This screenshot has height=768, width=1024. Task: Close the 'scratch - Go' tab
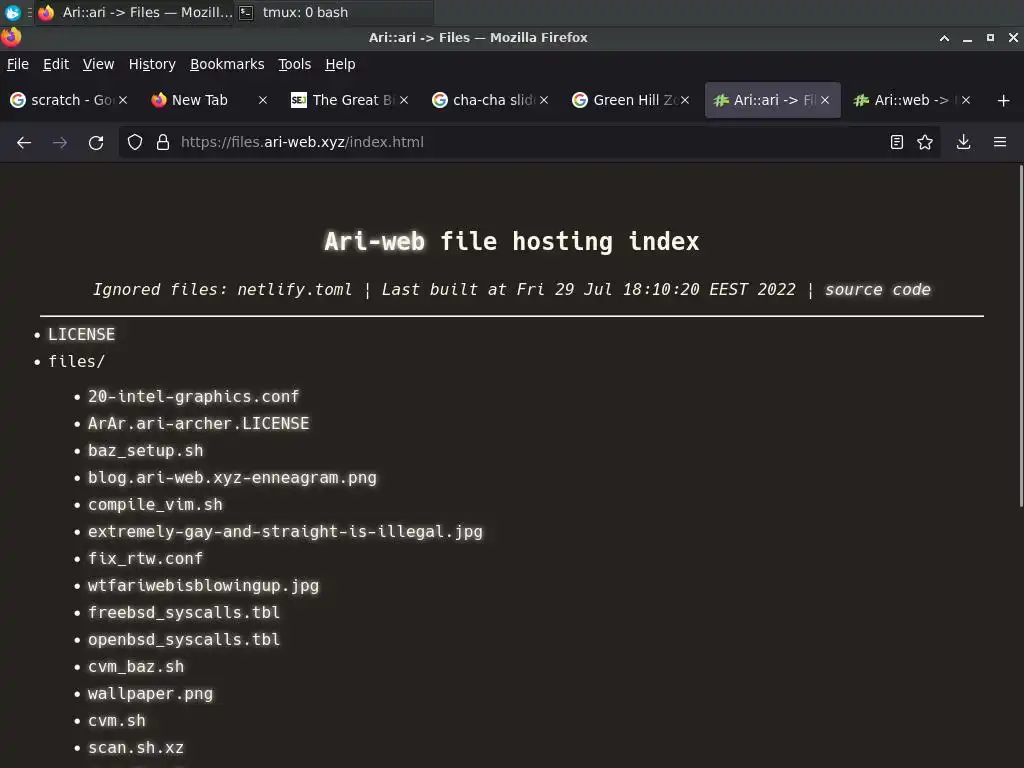click(123, 100)
